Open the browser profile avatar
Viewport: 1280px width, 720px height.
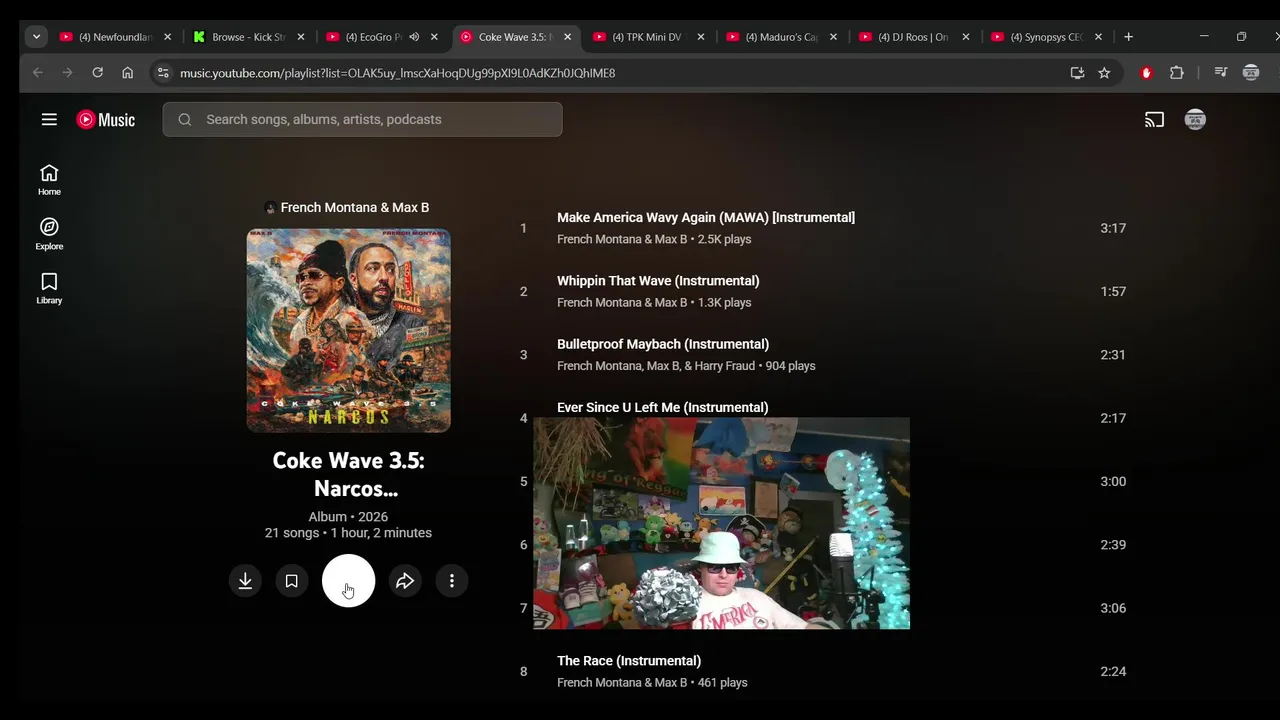(x=1251, y=73)
